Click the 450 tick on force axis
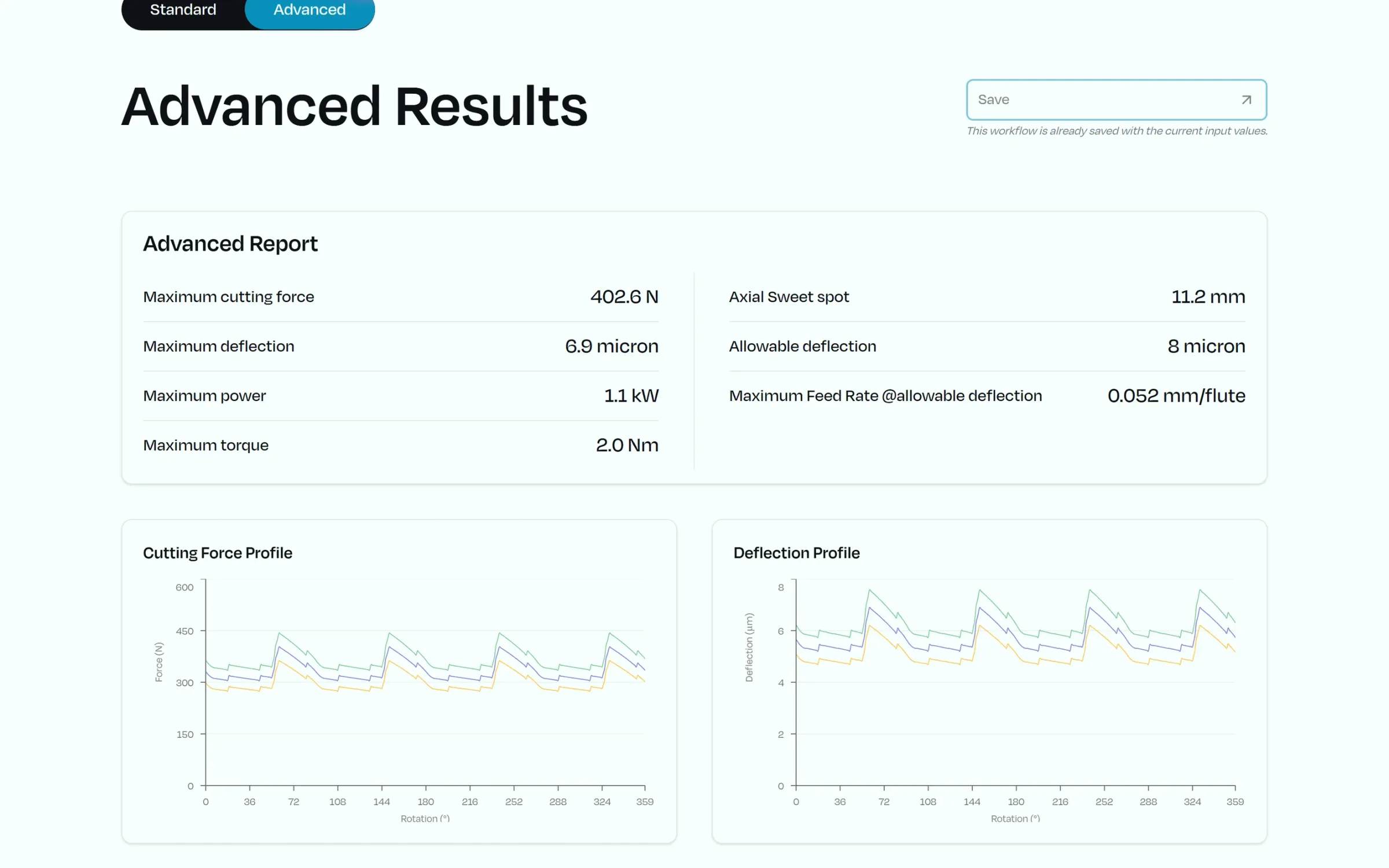Screen dimensions: 1389x868 185,631
